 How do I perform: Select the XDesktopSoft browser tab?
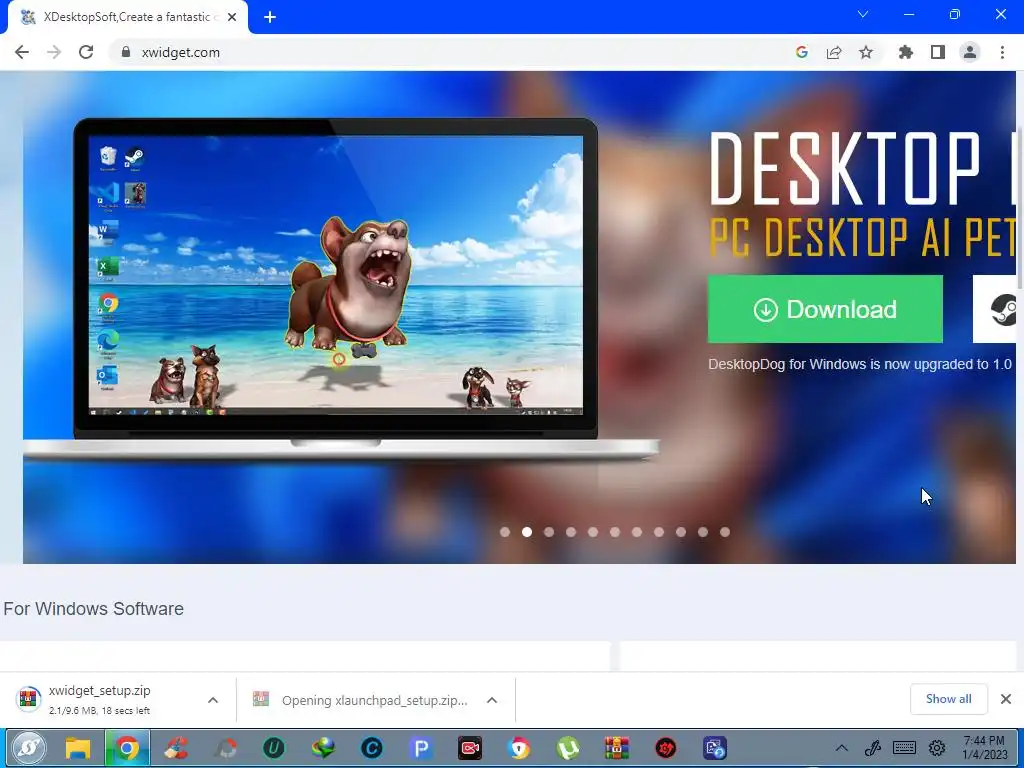128,18
